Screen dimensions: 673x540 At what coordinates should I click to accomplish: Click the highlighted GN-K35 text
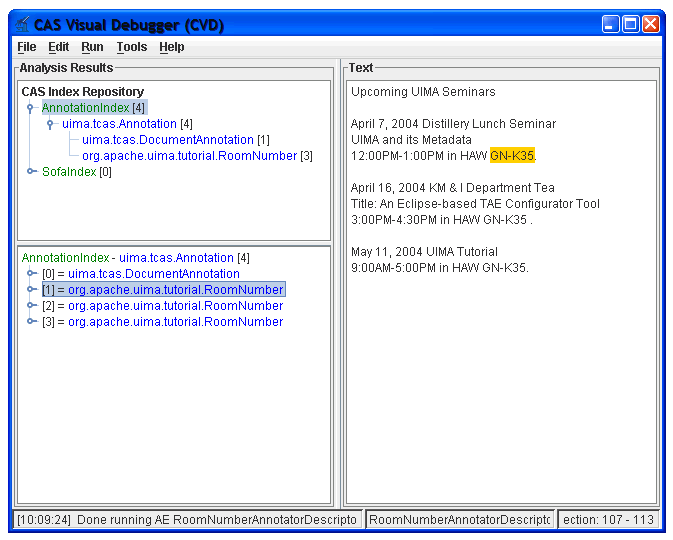pos(512,156)
